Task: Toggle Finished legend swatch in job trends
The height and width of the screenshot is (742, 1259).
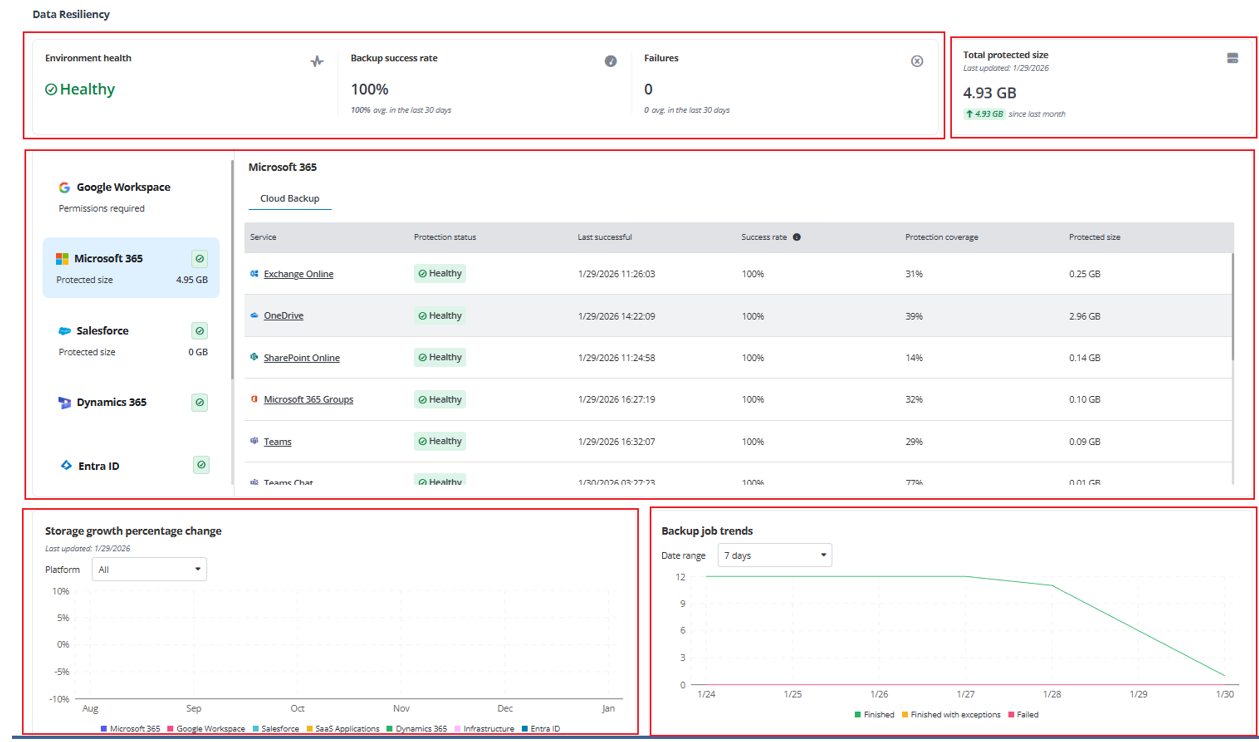Action: (x=857, y=715)
